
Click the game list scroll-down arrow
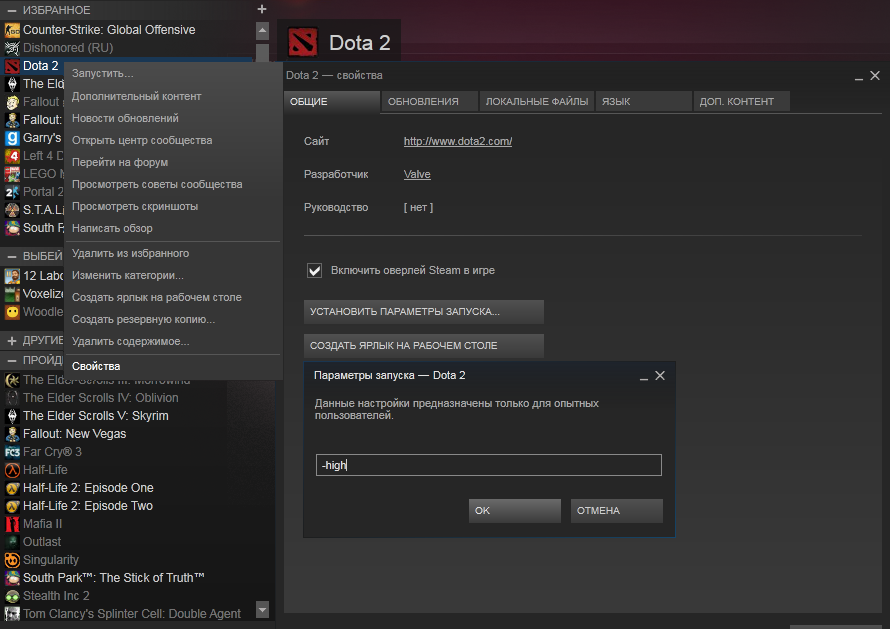[262, 610]
